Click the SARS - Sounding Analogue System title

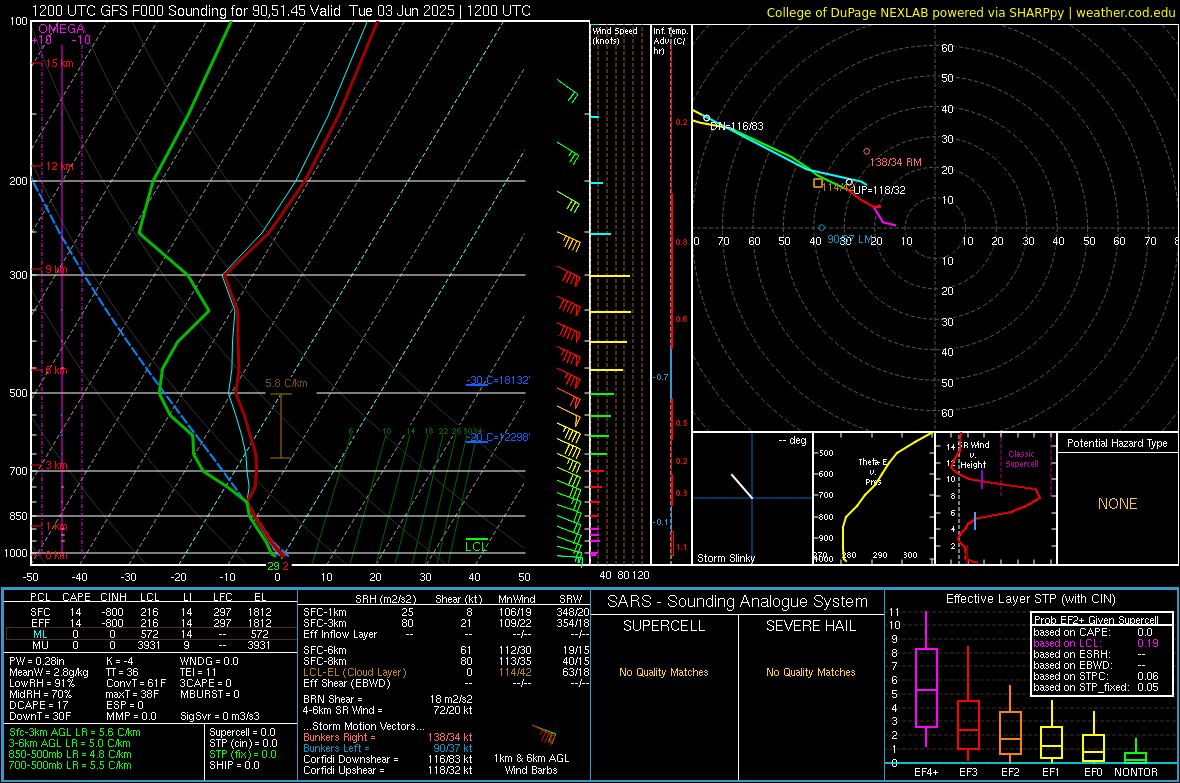737,602
